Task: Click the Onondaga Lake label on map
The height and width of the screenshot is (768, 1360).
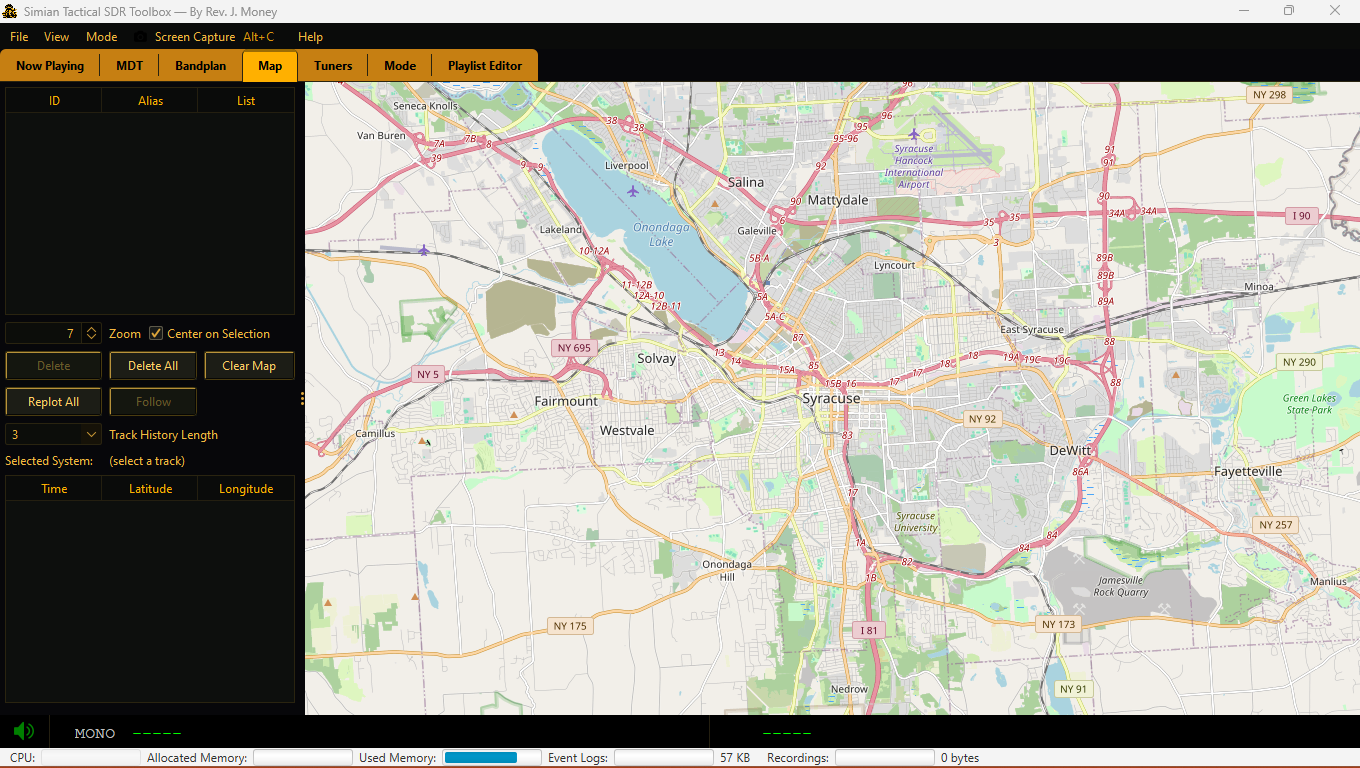Action: 661,234
